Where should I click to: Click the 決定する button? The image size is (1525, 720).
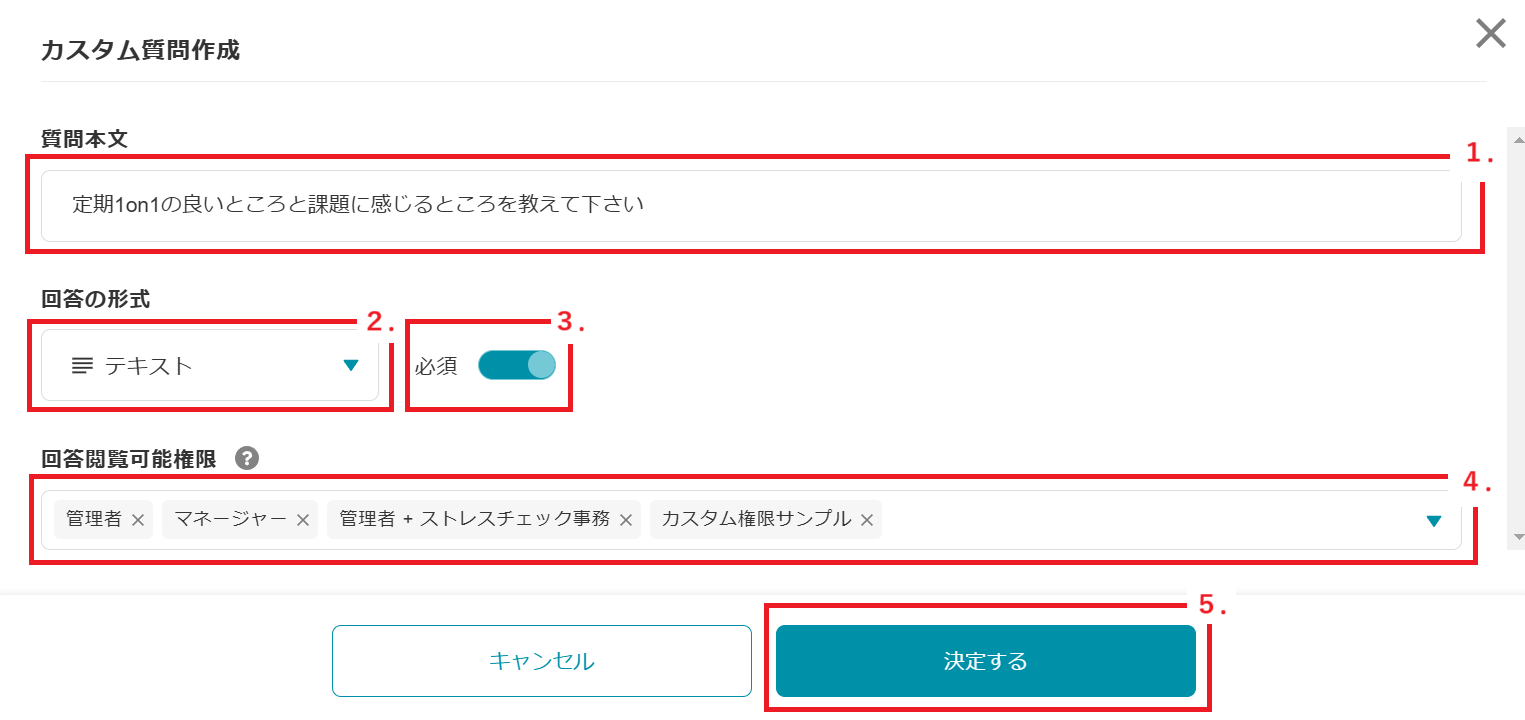(x=986, y=661)
